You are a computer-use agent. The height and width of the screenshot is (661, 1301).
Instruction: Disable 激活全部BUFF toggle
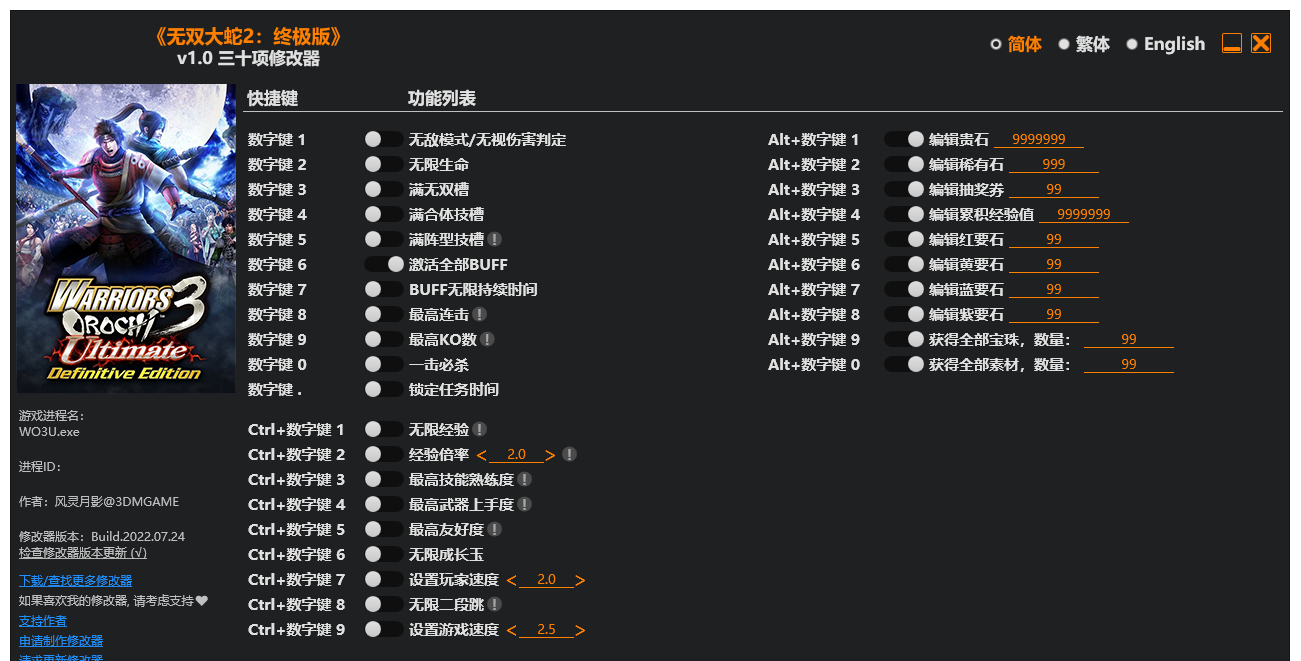coord(384,264)
